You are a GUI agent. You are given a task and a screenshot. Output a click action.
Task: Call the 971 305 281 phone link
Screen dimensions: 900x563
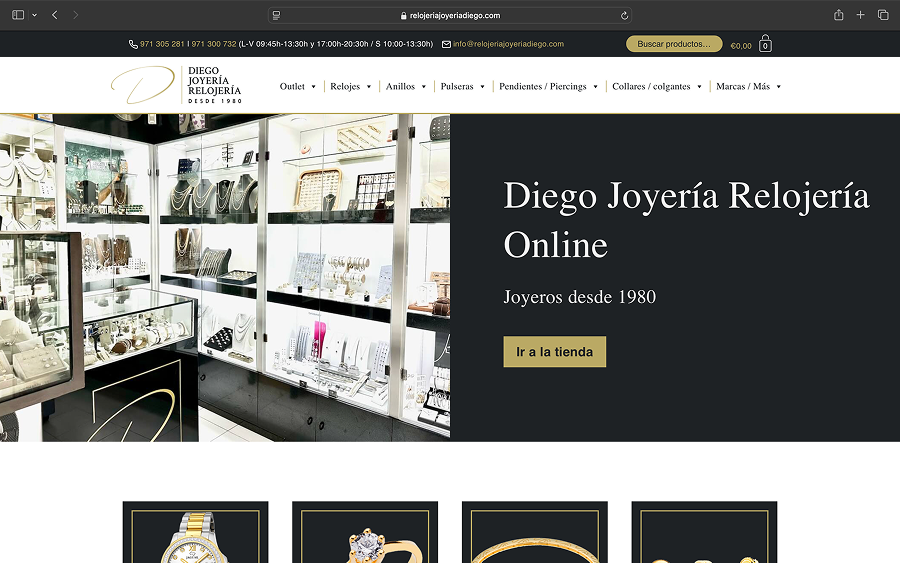click(x=161, y=44)
